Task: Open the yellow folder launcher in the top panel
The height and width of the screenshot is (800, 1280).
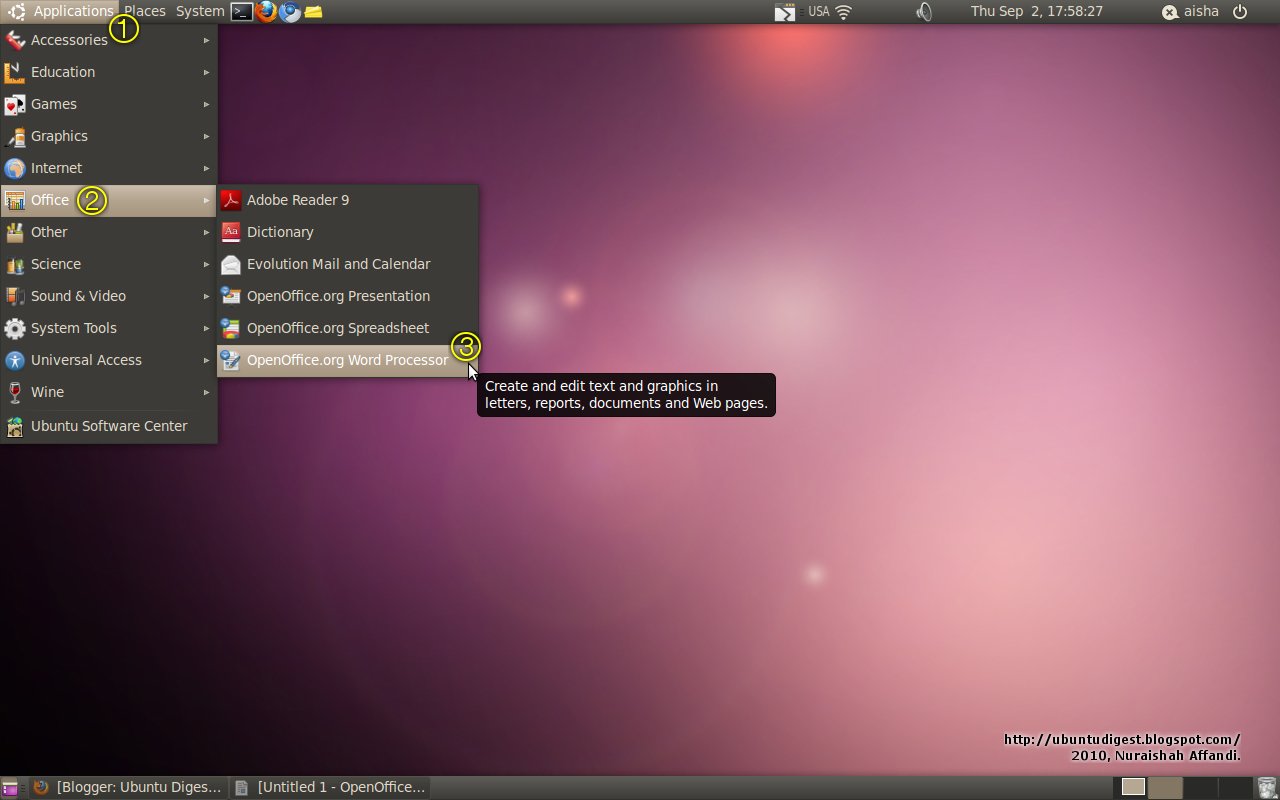Action: (313, 12)
